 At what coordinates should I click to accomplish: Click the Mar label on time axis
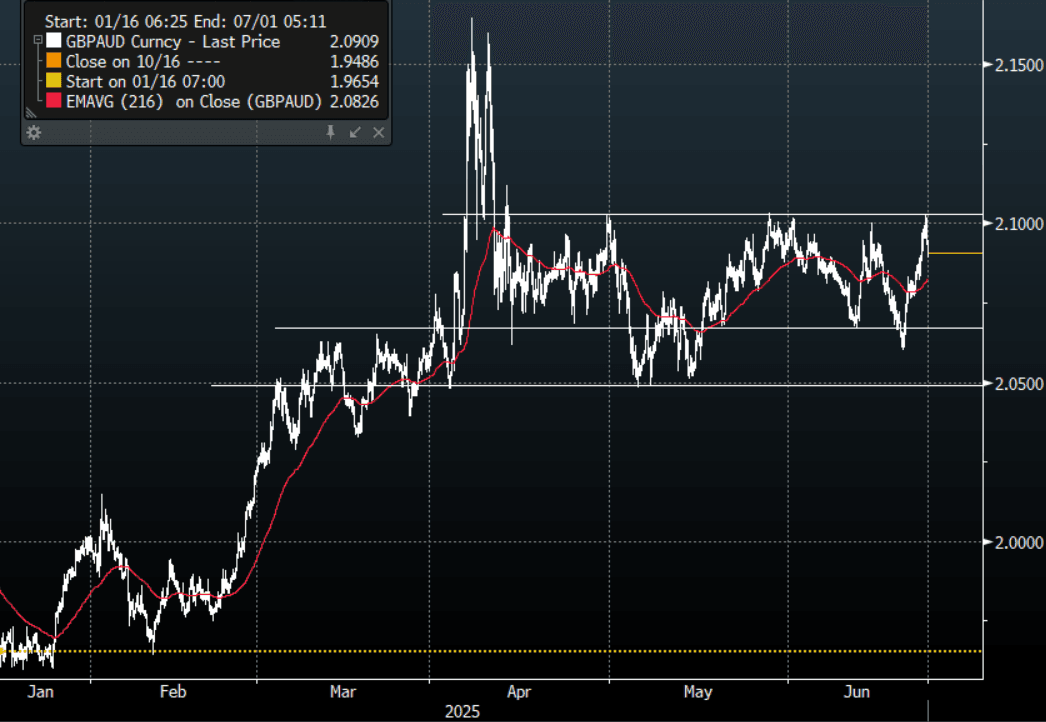click(343, 692)
